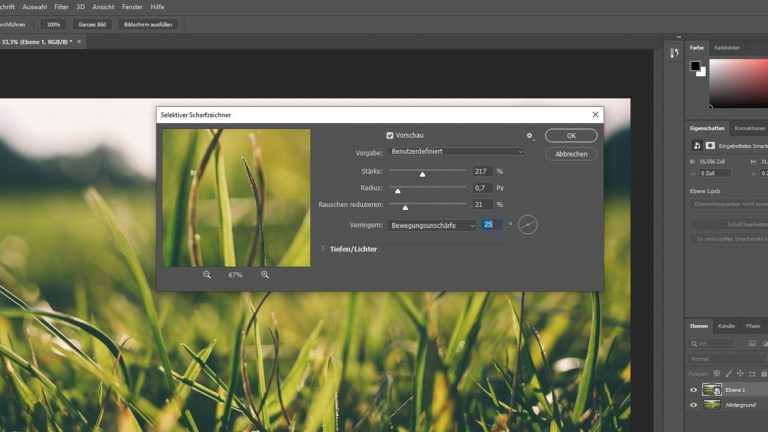Toggle the Vorschau checkbox
This screenshot has height=432, width=768.
point(391,135)
